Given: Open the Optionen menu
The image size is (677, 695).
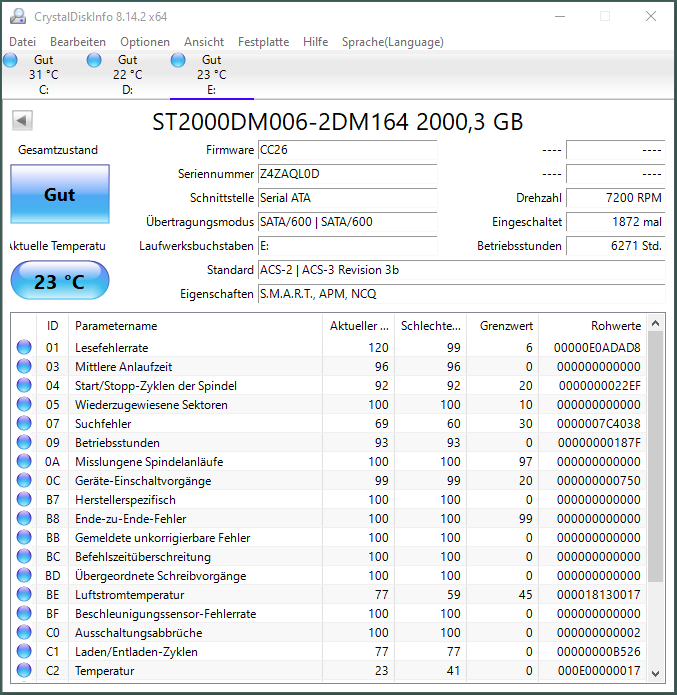Looking at the screenshot, I should click(145, 42).
